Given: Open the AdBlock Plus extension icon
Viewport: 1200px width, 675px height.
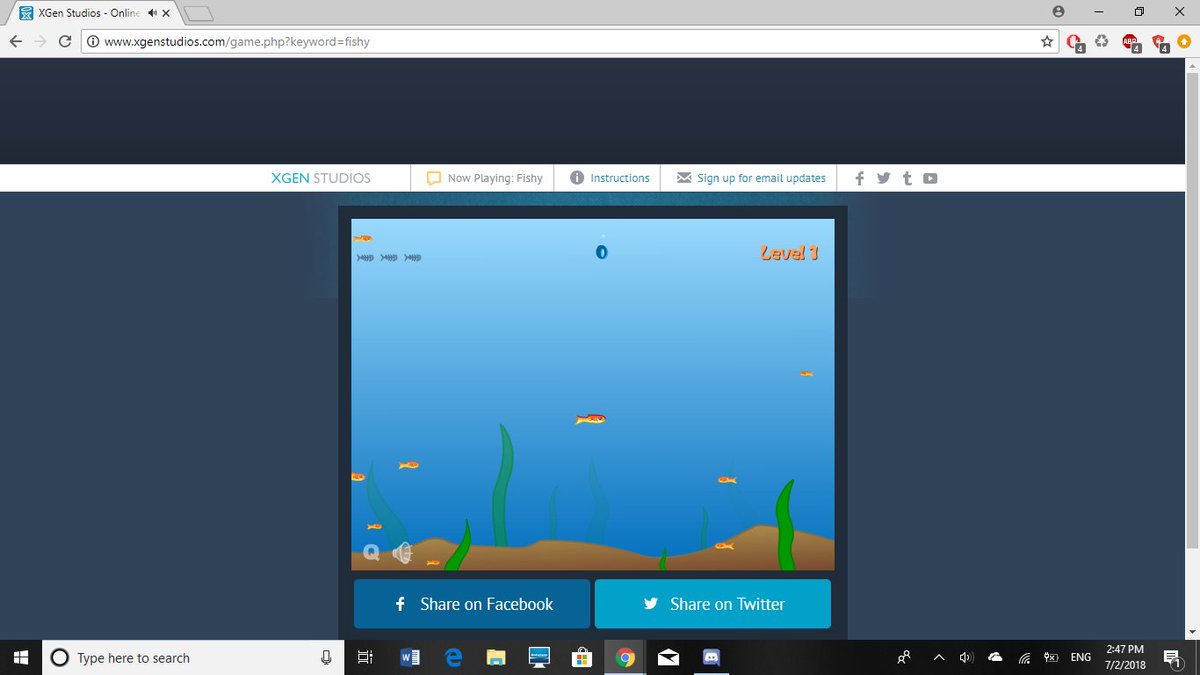Looking at the screenshot, I should (1131, 42).
